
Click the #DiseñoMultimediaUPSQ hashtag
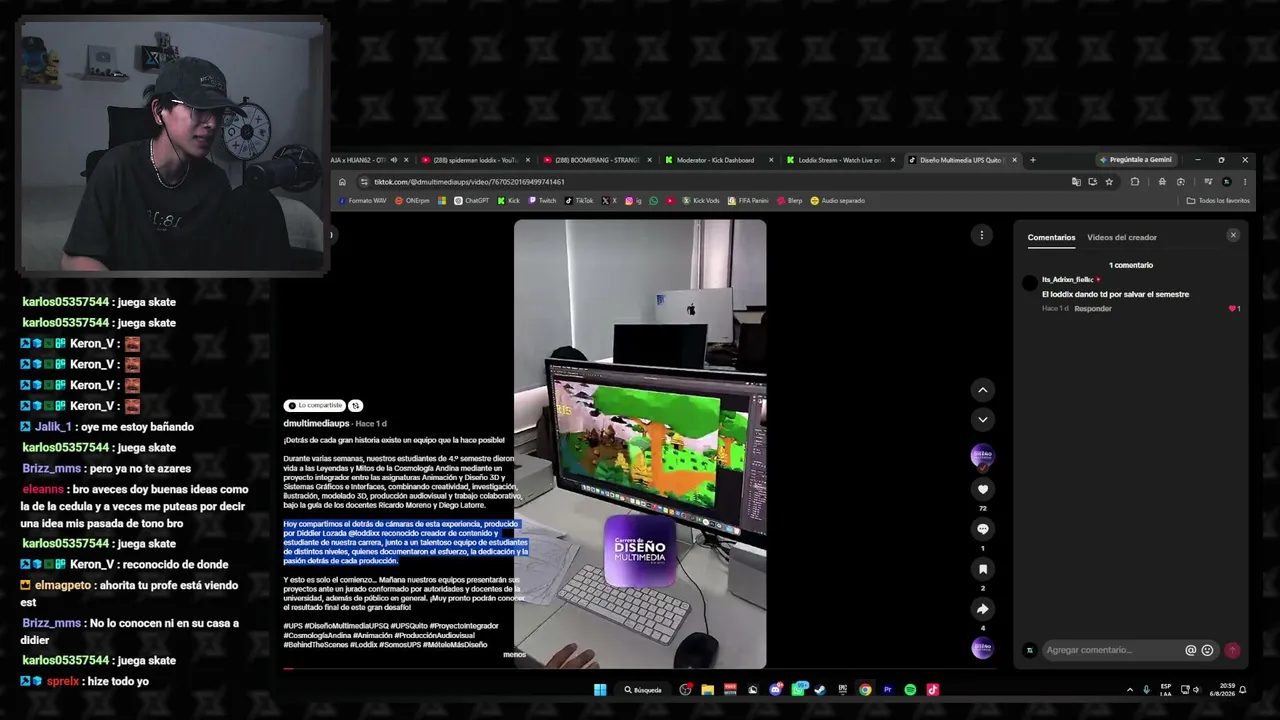pos(348,626)
